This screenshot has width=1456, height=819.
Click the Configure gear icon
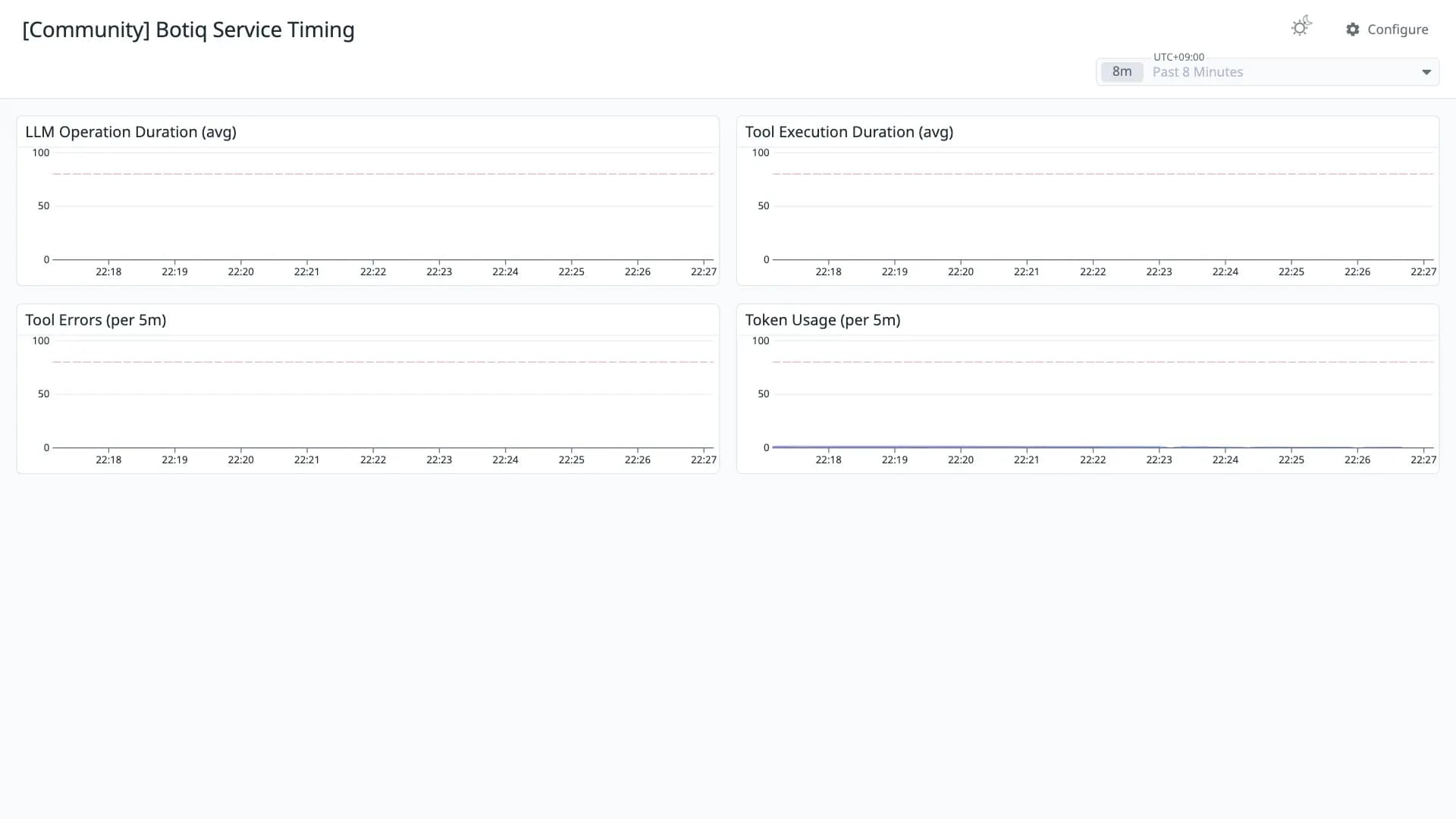1353,30
